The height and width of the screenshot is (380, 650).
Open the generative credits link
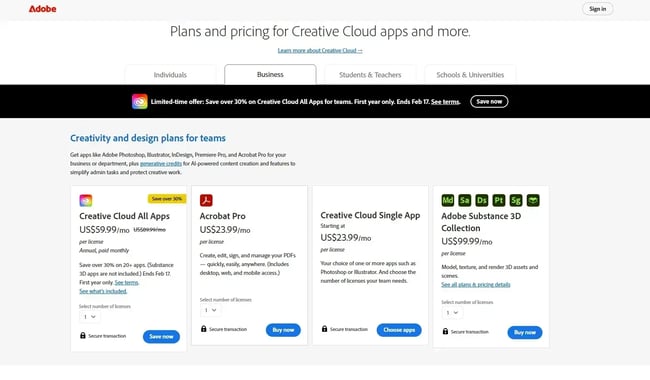pos(161,164)
